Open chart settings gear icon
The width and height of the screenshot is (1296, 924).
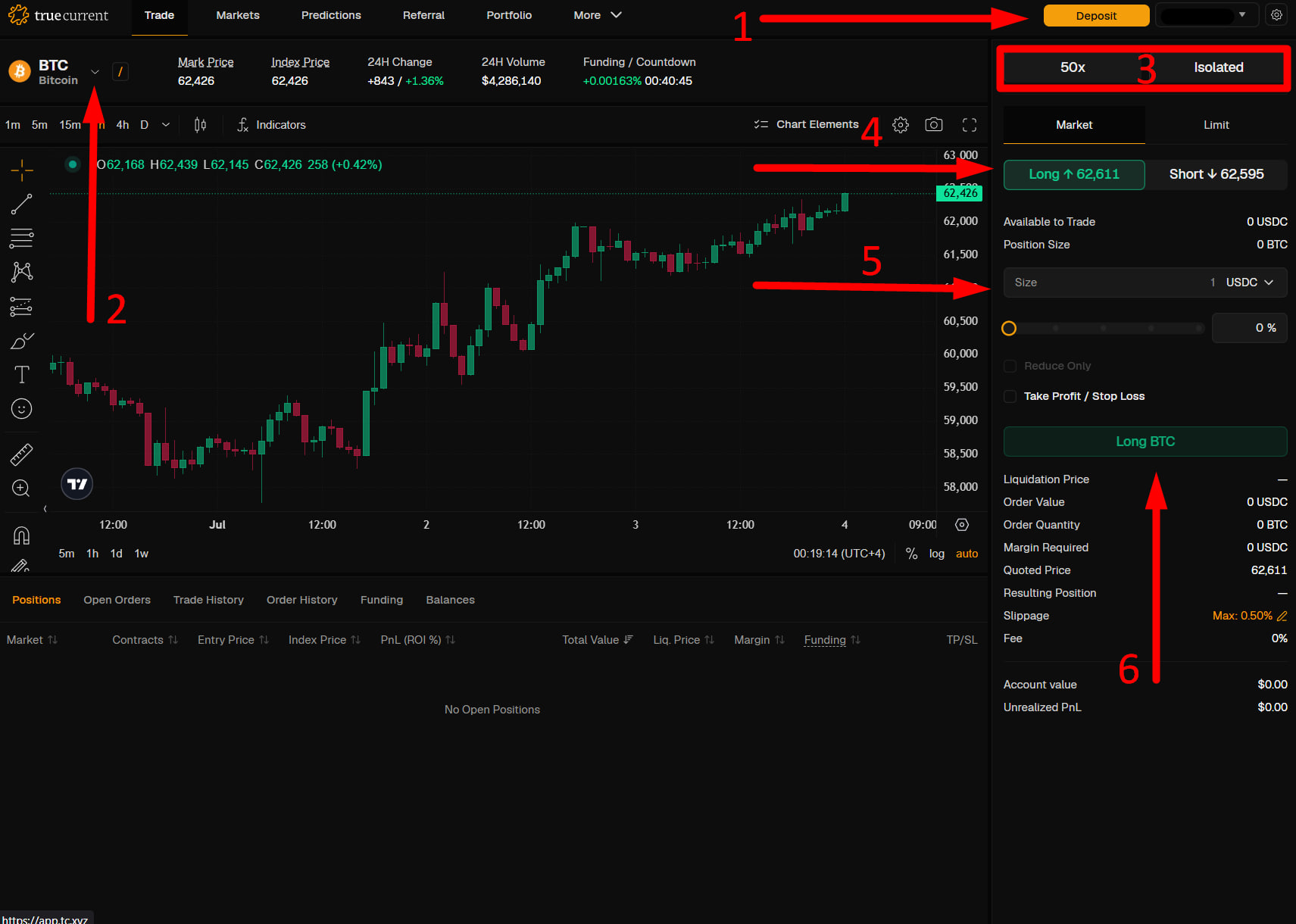[x=901, y=125]
